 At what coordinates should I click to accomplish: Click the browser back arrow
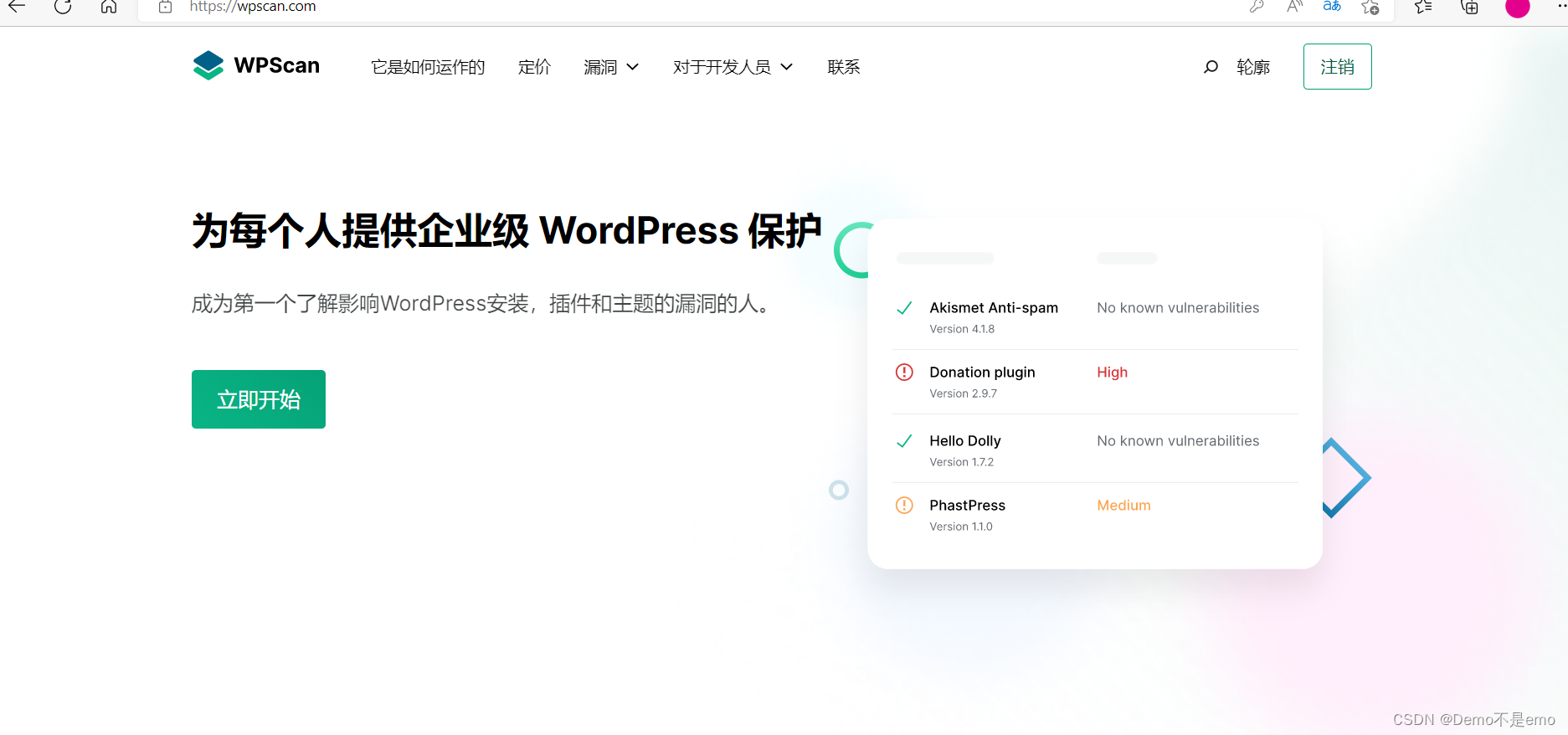coord(17,7)
